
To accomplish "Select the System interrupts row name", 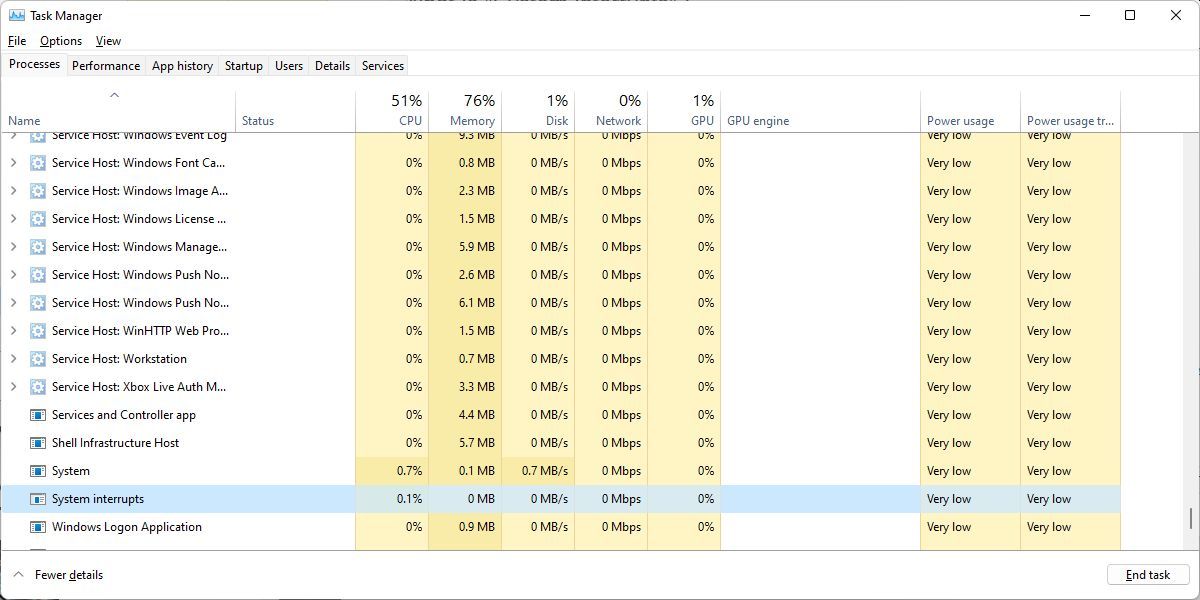I will click(98, 499).
